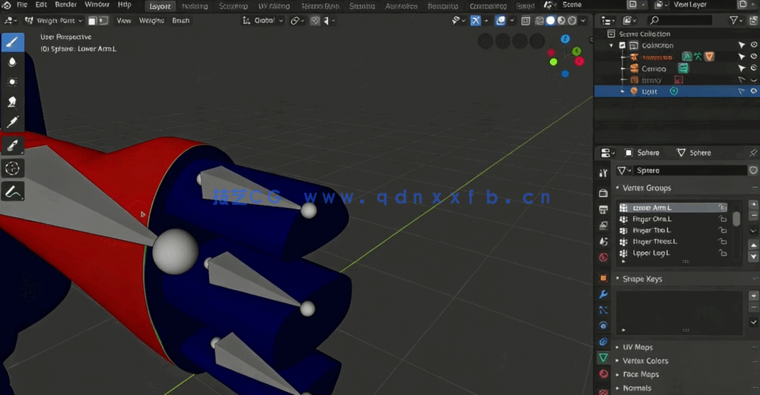Open the Material properties tab
Viewport: 760px width, 395px height.
[603, 374]
